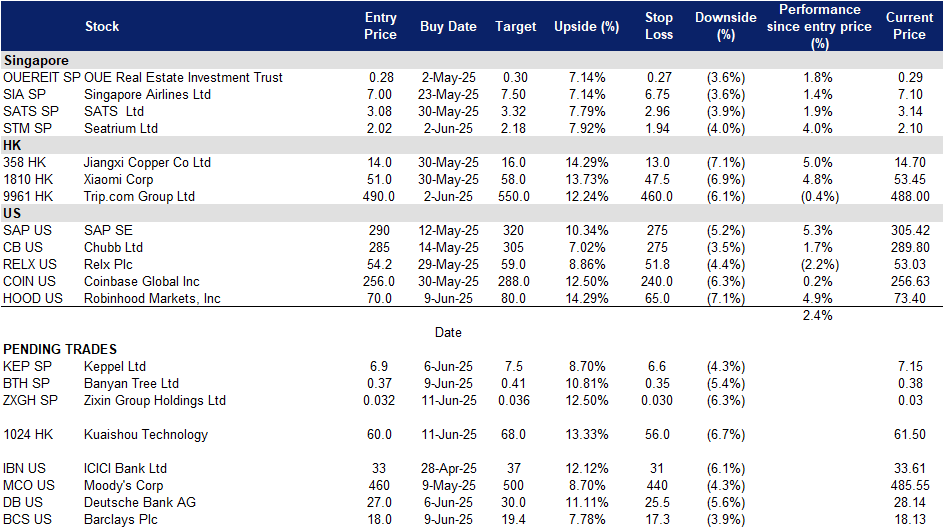The width and height of the screenshot is (943, 528).
Task: Click the Keppel Ltd name cell
Action: 115,366
